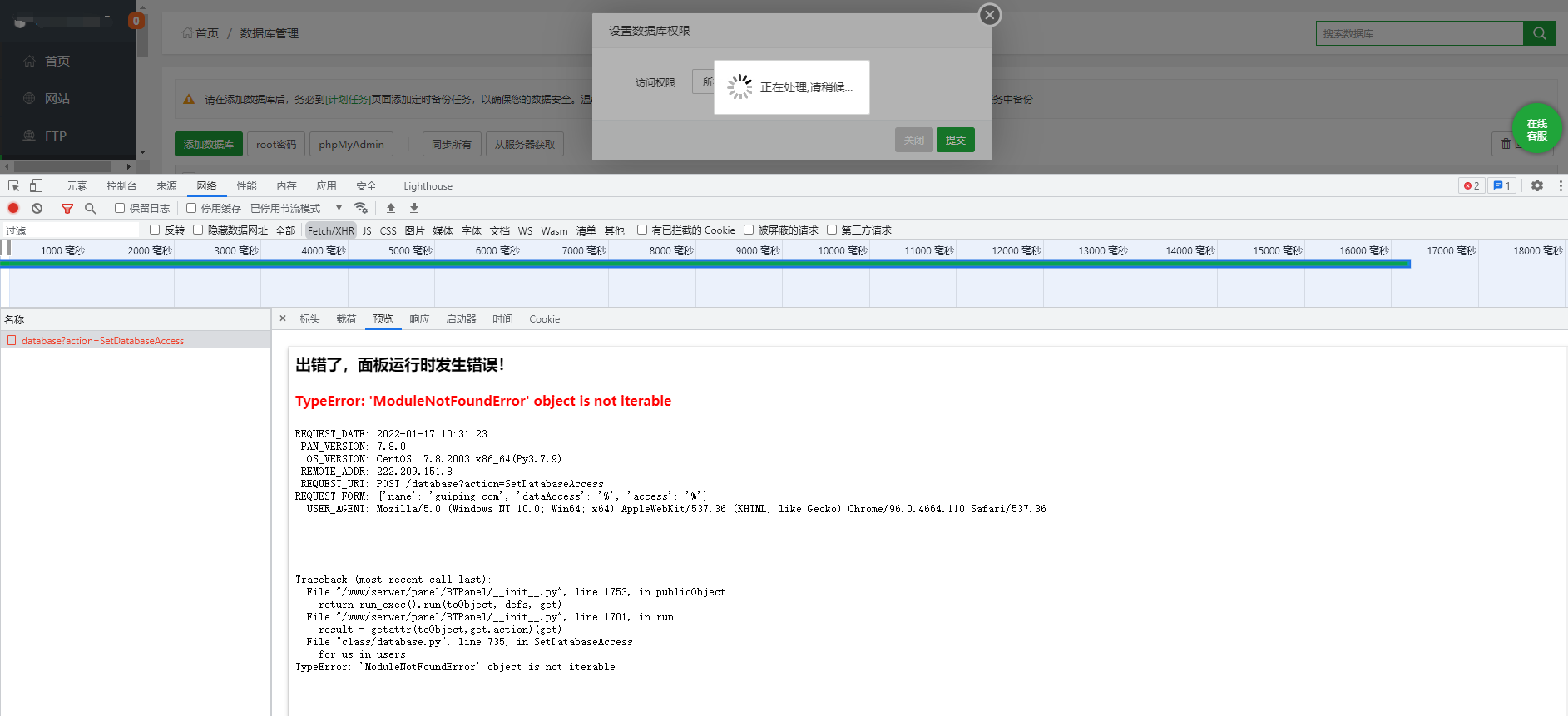Toggle the 隐藏数据网址 checkbox
The height and width of the screenshot is (716, 1568).
point(198,230)
